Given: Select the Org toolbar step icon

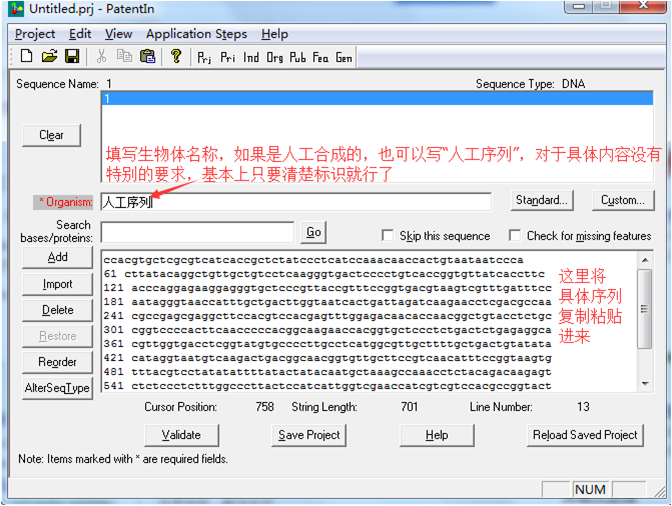Looking at the screenshot, I should (x=274, y=57).
